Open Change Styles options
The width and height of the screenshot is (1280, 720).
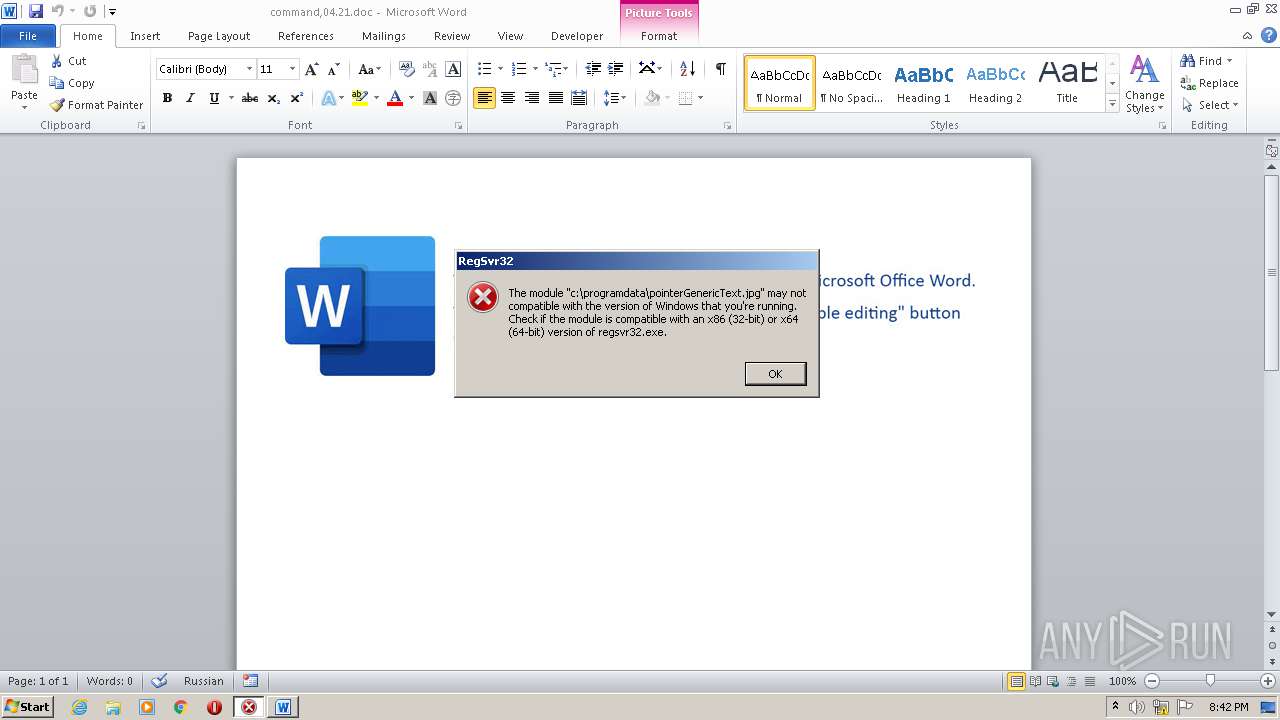[x=1144, y=84]
